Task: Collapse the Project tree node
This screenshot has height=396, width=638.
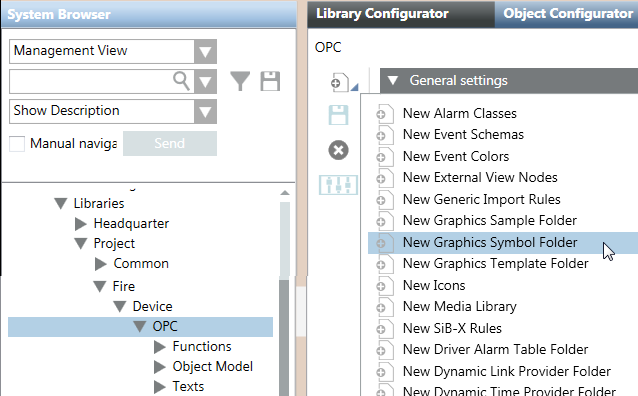Action: 81,243
